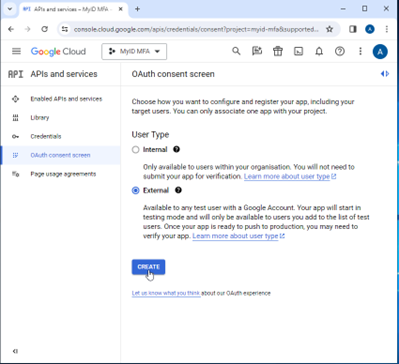Open the MyID MFA project selector
Image resolution: width=399 pixels, height=364 pixels.
[x=134, y=52]
